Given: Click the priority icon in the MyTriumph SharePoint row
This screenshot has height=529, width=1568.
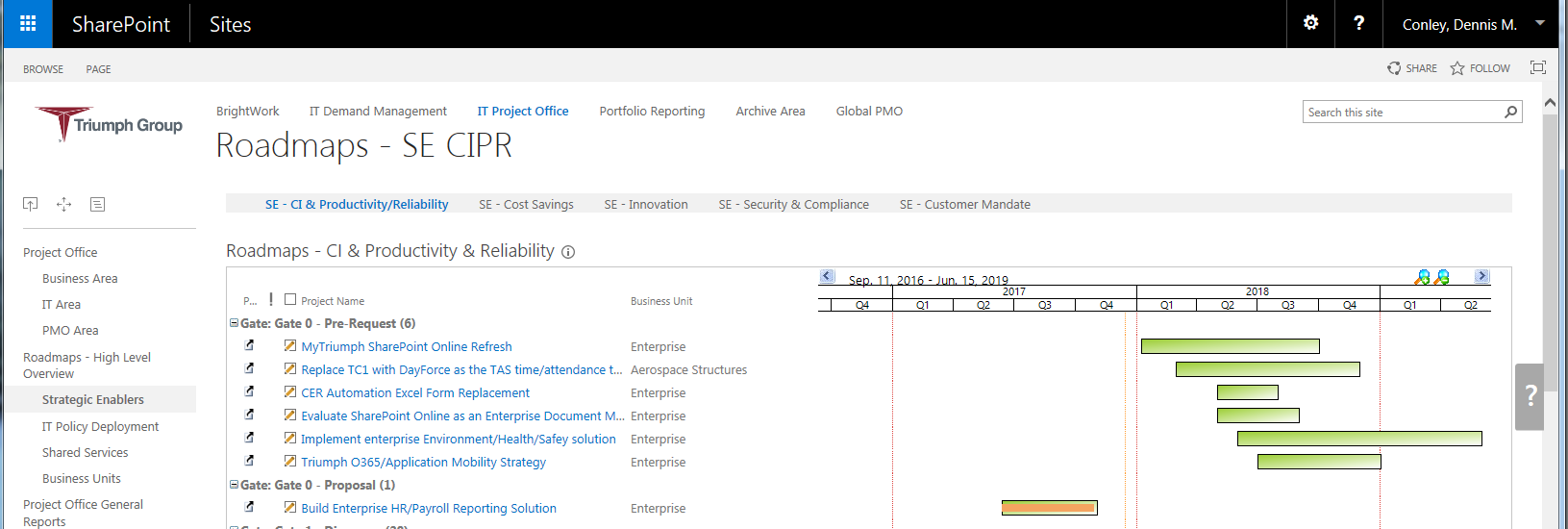Looking at the screenshot, I should coord(250,345).
